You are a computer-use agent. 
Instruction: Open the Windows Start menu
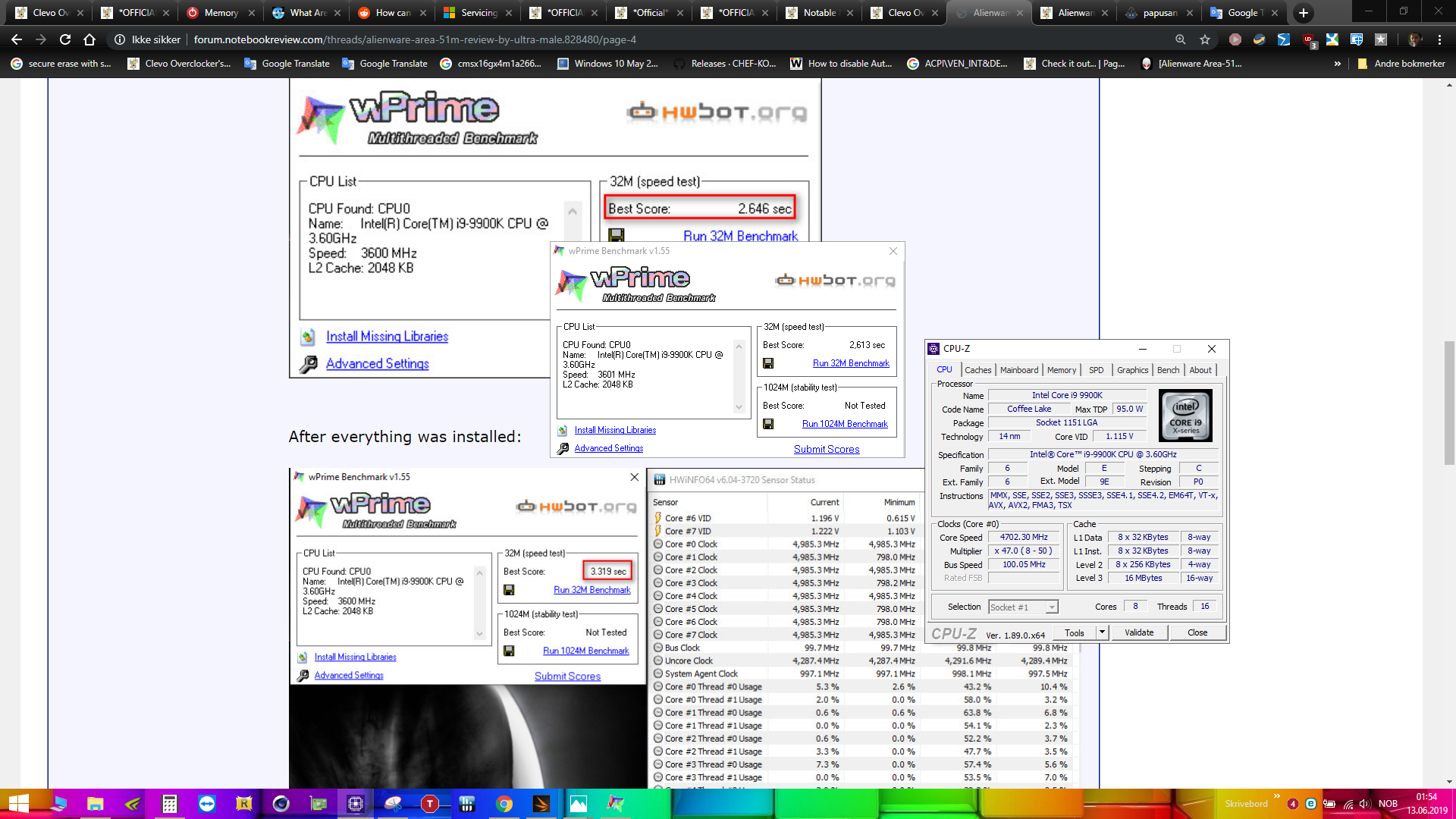(18, 804)
